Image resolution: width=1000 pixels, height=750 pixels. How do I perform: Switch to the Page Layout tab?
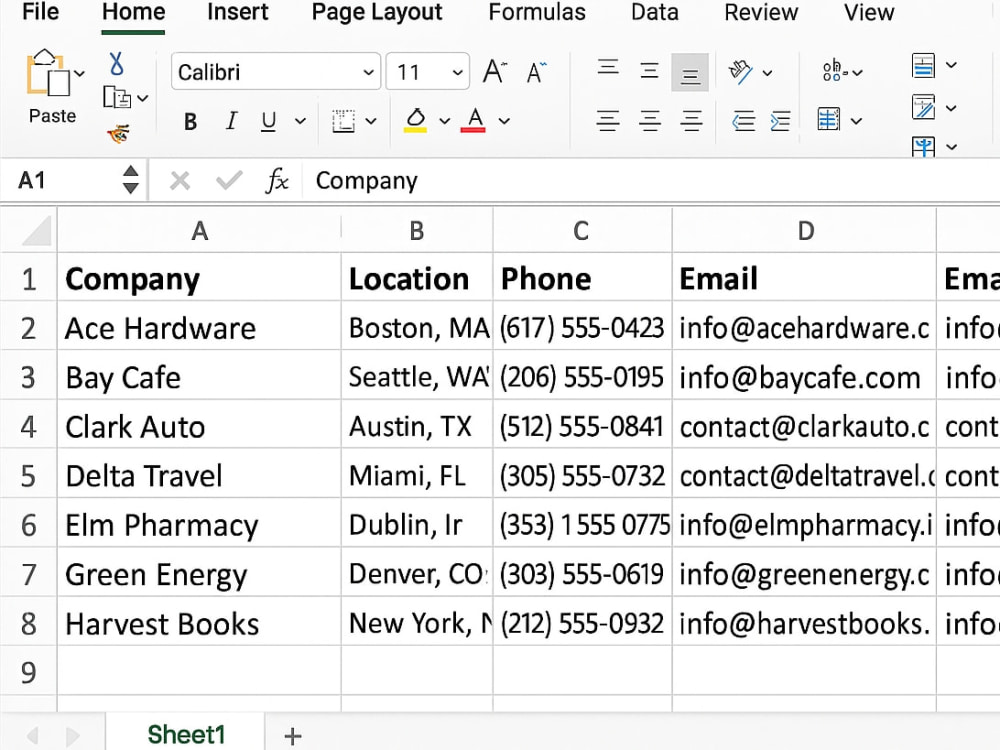click(x=377, y=13)
